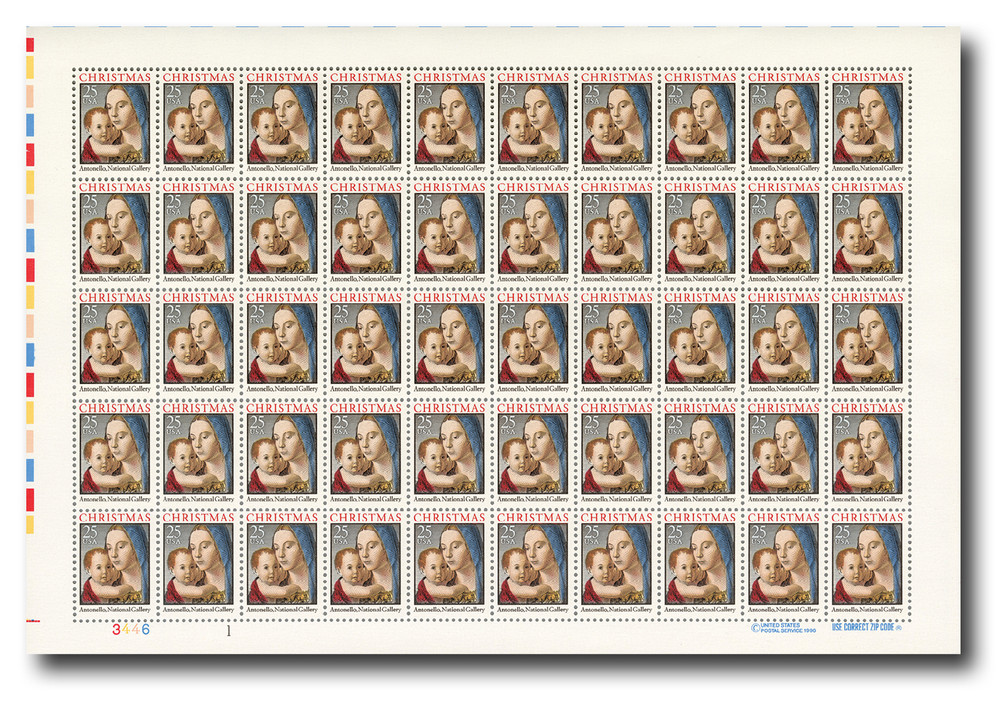
Task: Click the red digit 3 in plate number
Action: point(116,629)
